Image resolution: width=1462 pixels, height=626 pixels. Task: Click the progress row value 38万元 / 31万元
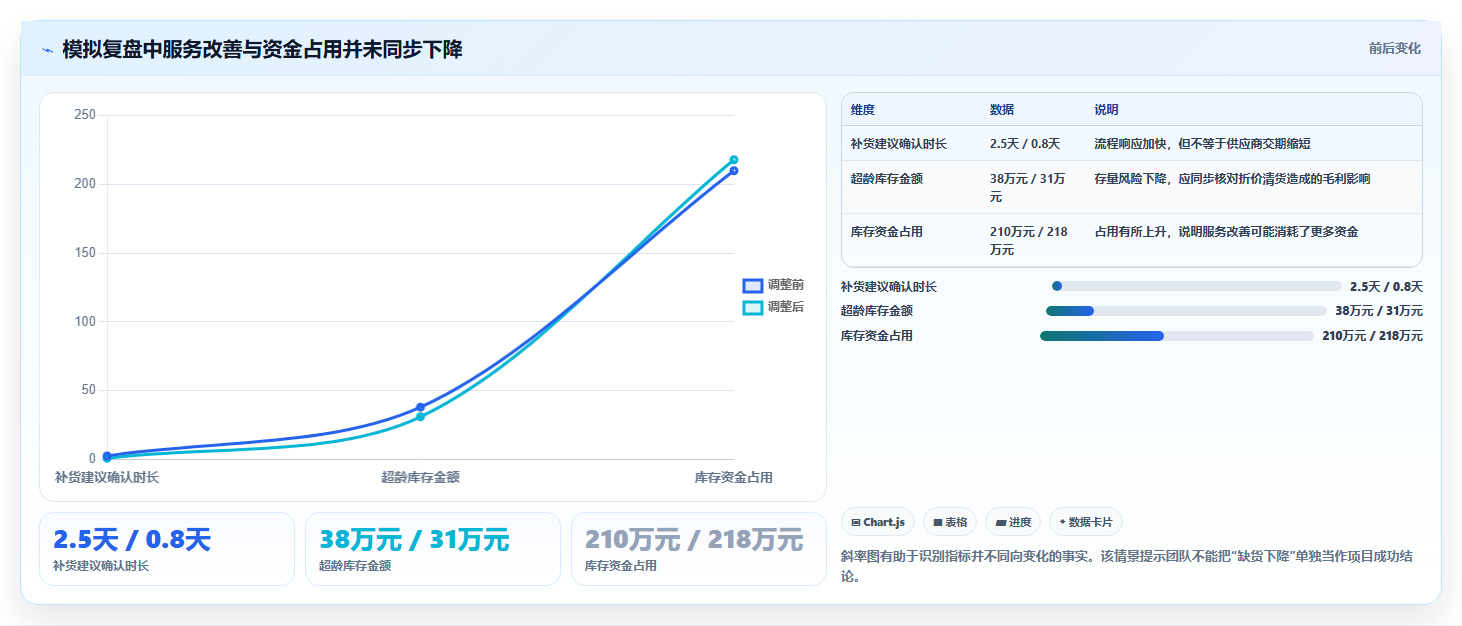pos(1379,311)
